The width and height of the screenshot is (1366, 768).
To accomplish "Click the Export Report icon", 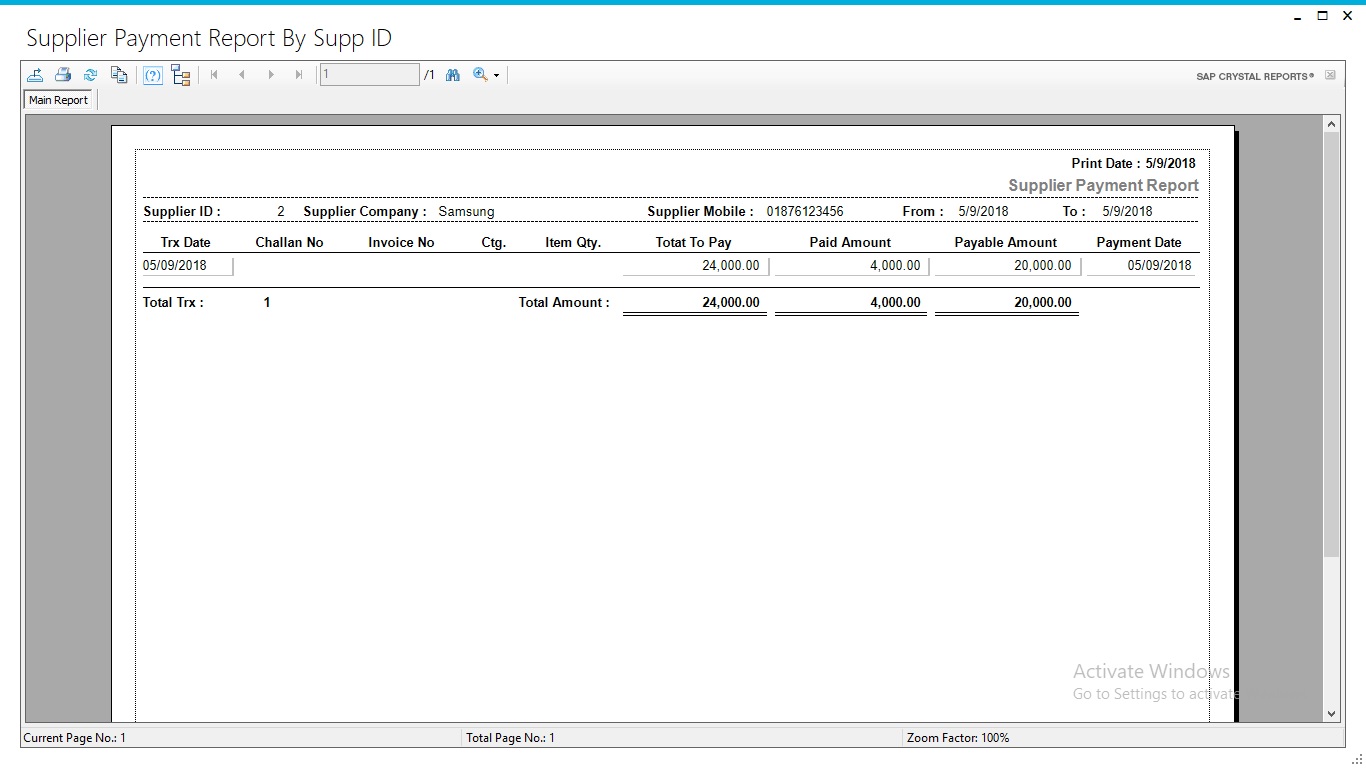I will click(35, 74).
